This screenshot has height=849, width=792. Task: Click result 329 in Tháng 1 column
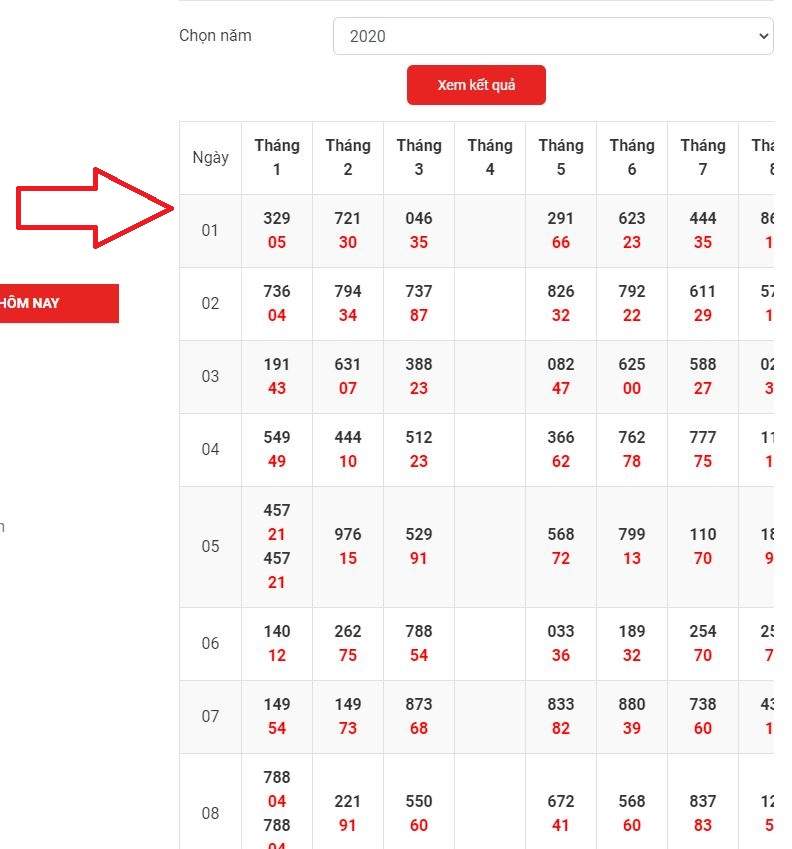277,218
